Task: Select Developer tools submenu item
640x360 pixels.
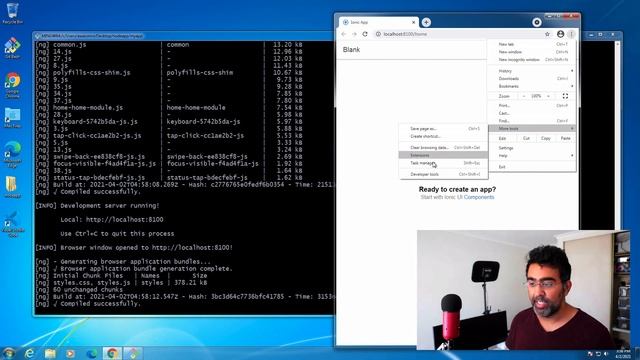Action: 443,174
